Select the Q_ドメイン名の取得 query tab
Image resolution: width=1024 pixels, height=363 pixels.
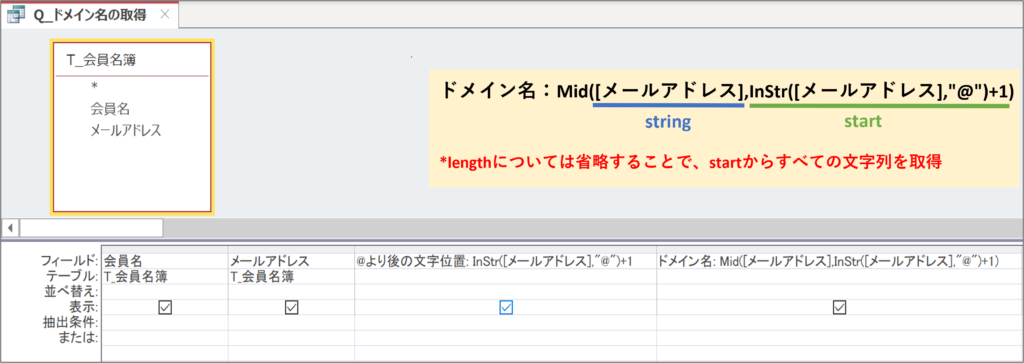click(90, 15)
